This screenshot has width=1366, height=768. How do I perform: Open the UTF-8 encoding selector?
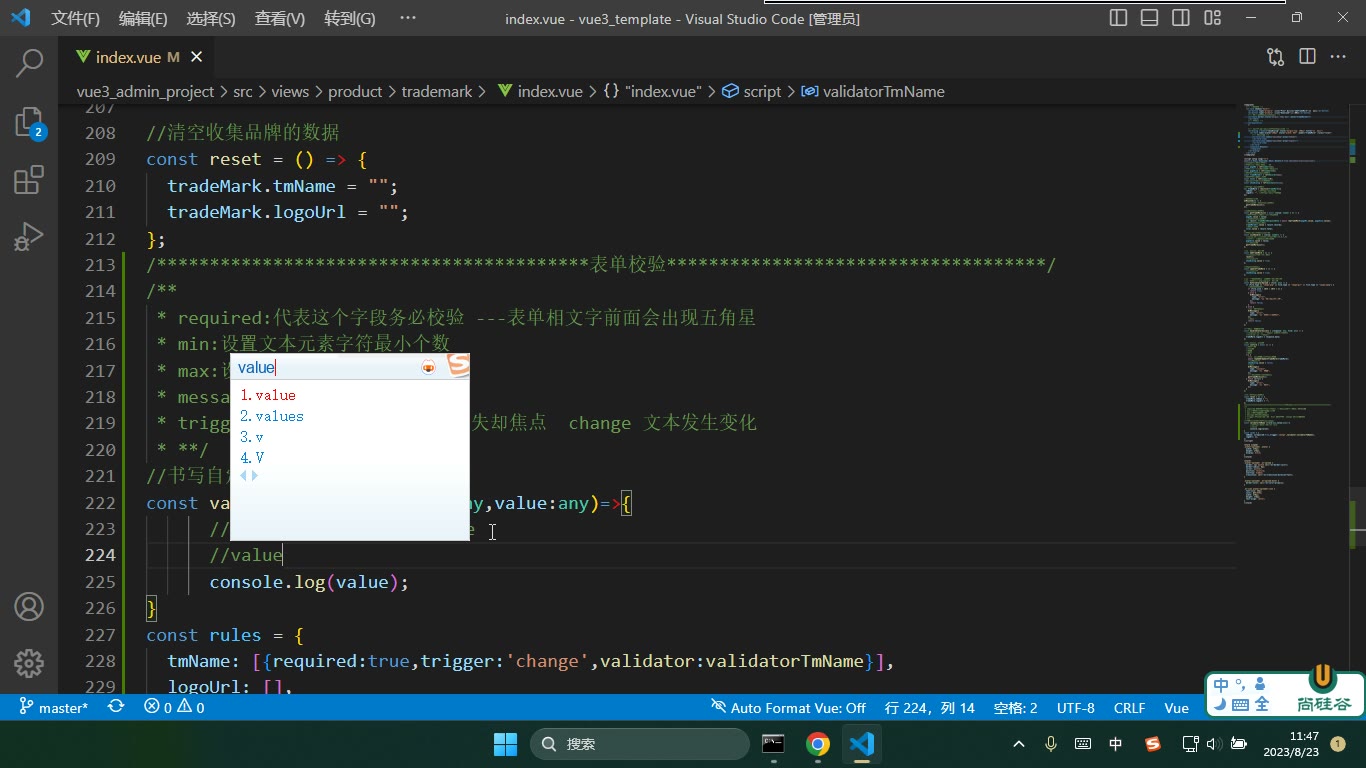click(1076, 707)
